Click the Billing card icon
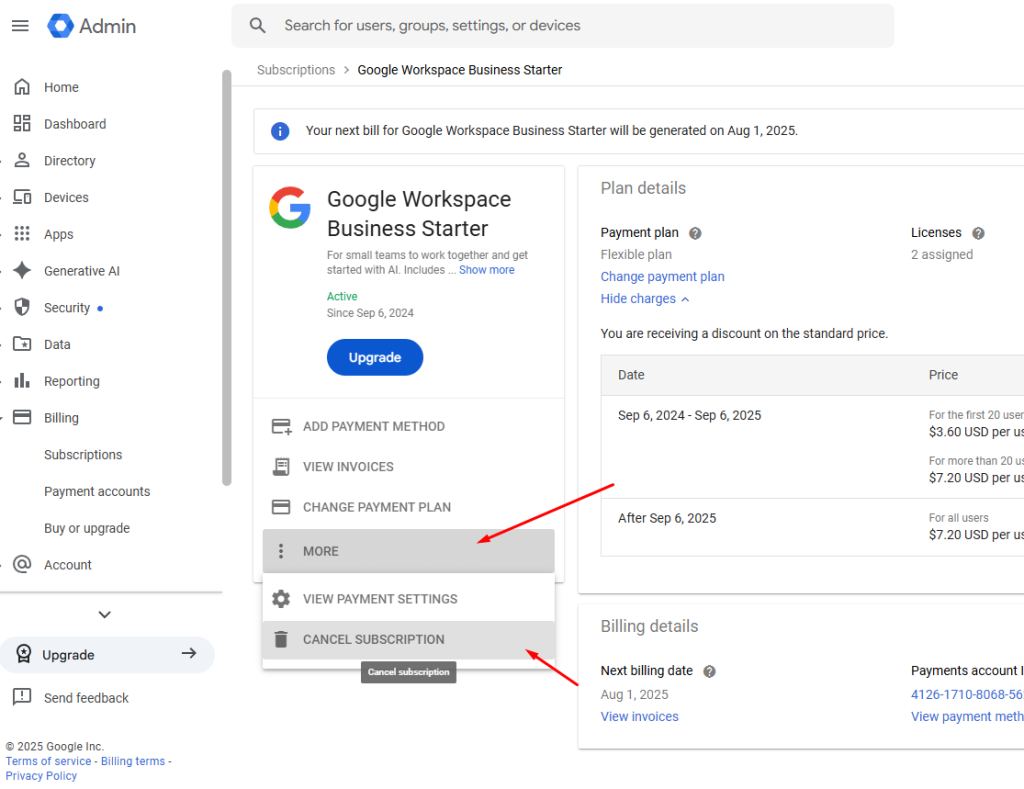 click(22, 417)
